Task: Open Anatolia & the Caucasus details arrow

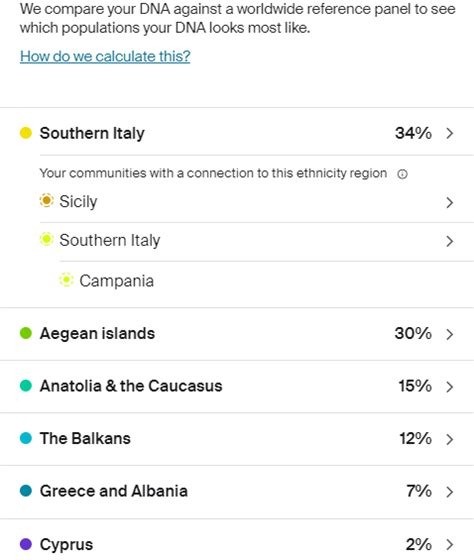Action: [450, 387]
